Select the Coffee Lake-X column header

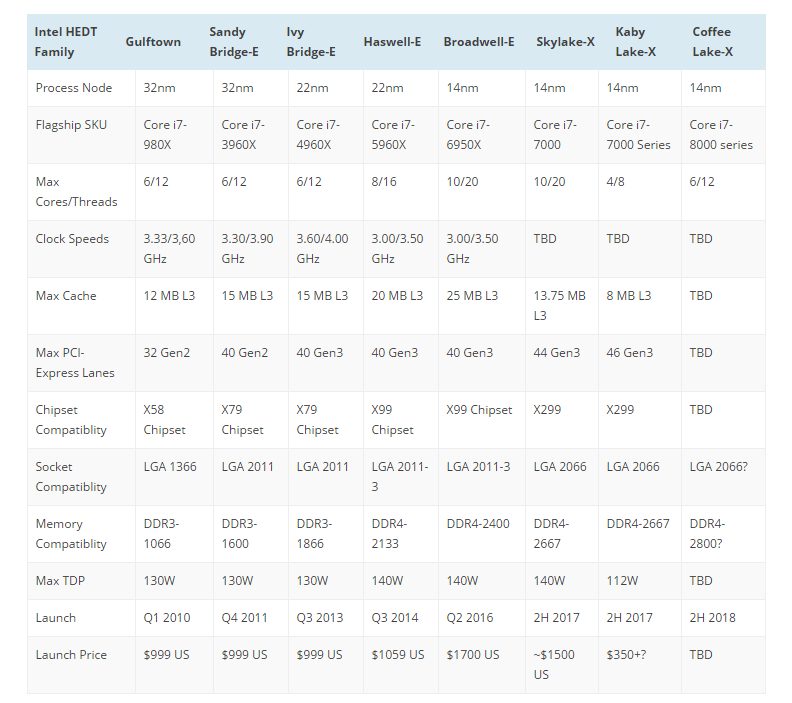[x=712, y=42]
